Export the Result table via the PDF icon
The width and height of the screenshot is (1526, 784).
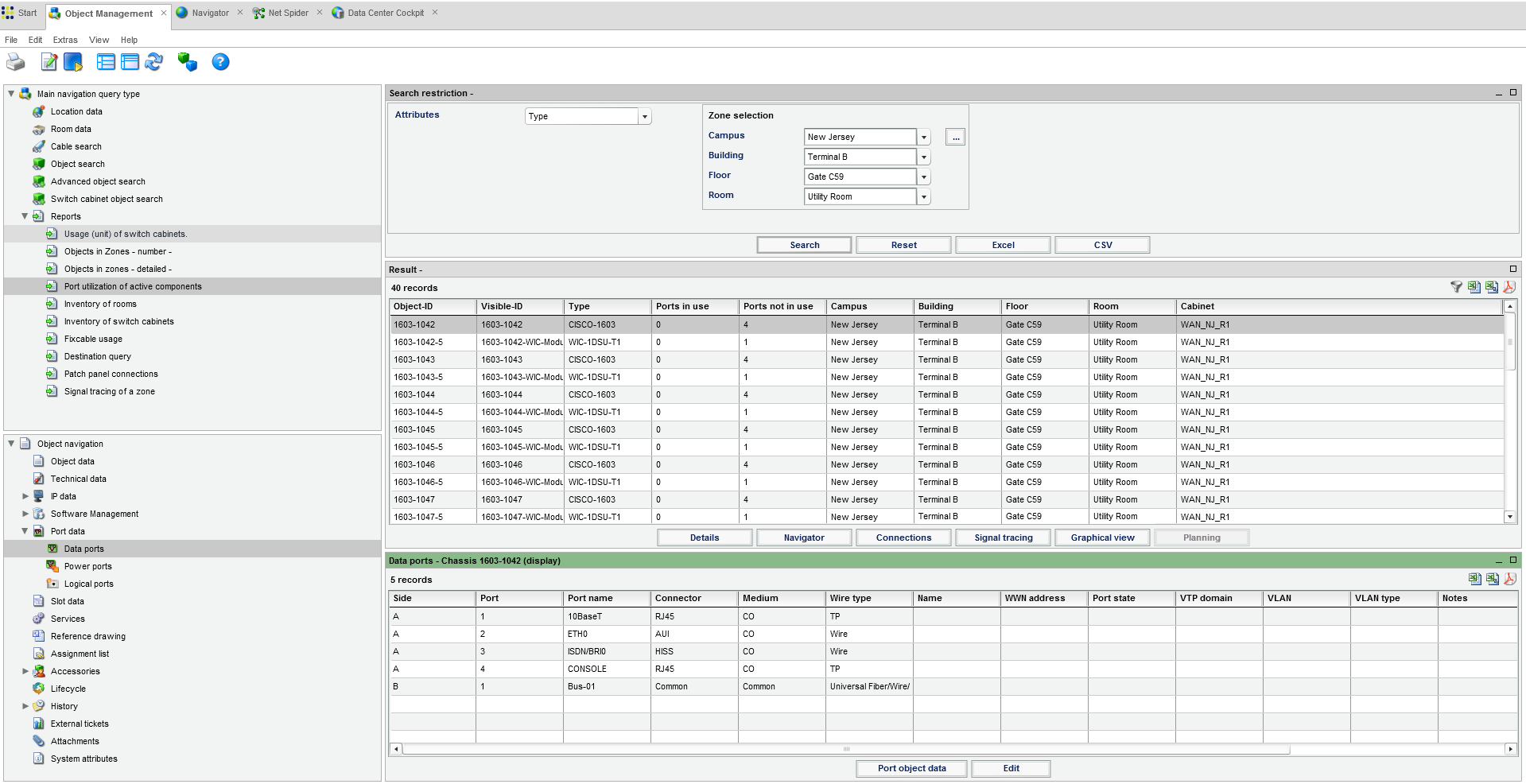pos(1509,287)
